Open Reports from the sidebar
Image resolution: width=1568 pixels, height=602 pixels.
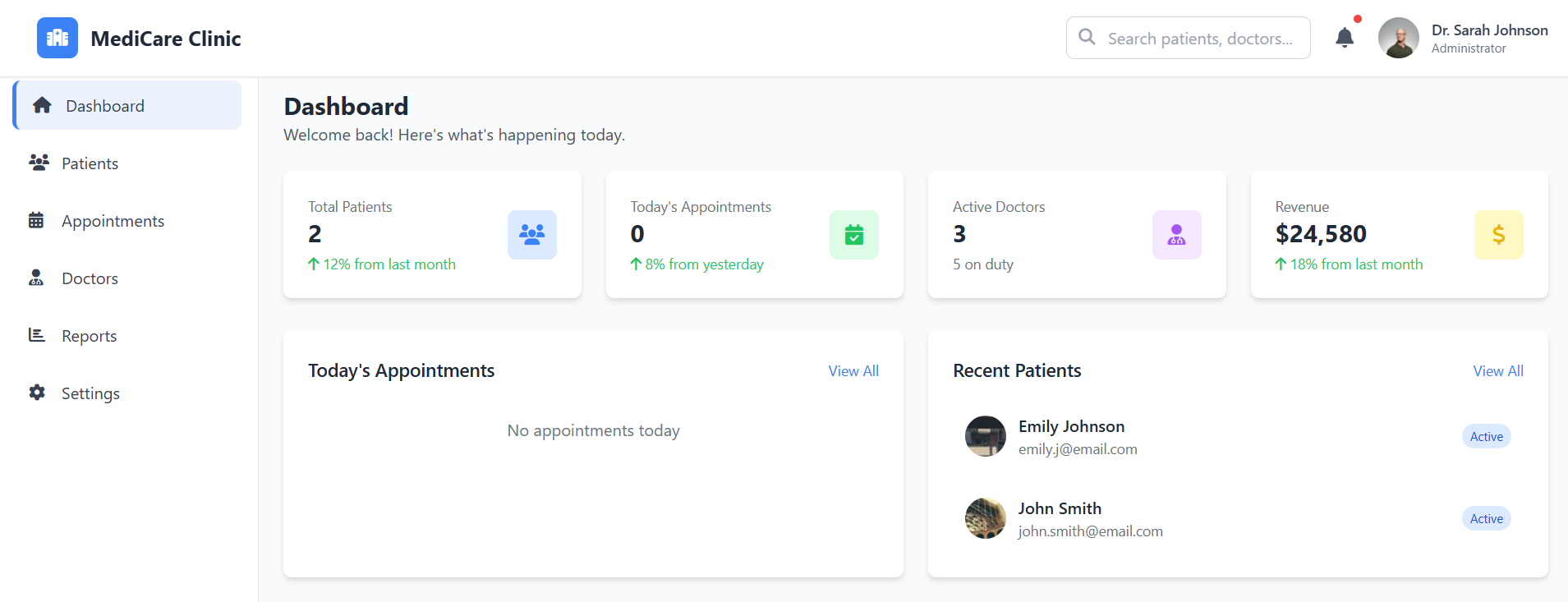click(x=90, y=336)
